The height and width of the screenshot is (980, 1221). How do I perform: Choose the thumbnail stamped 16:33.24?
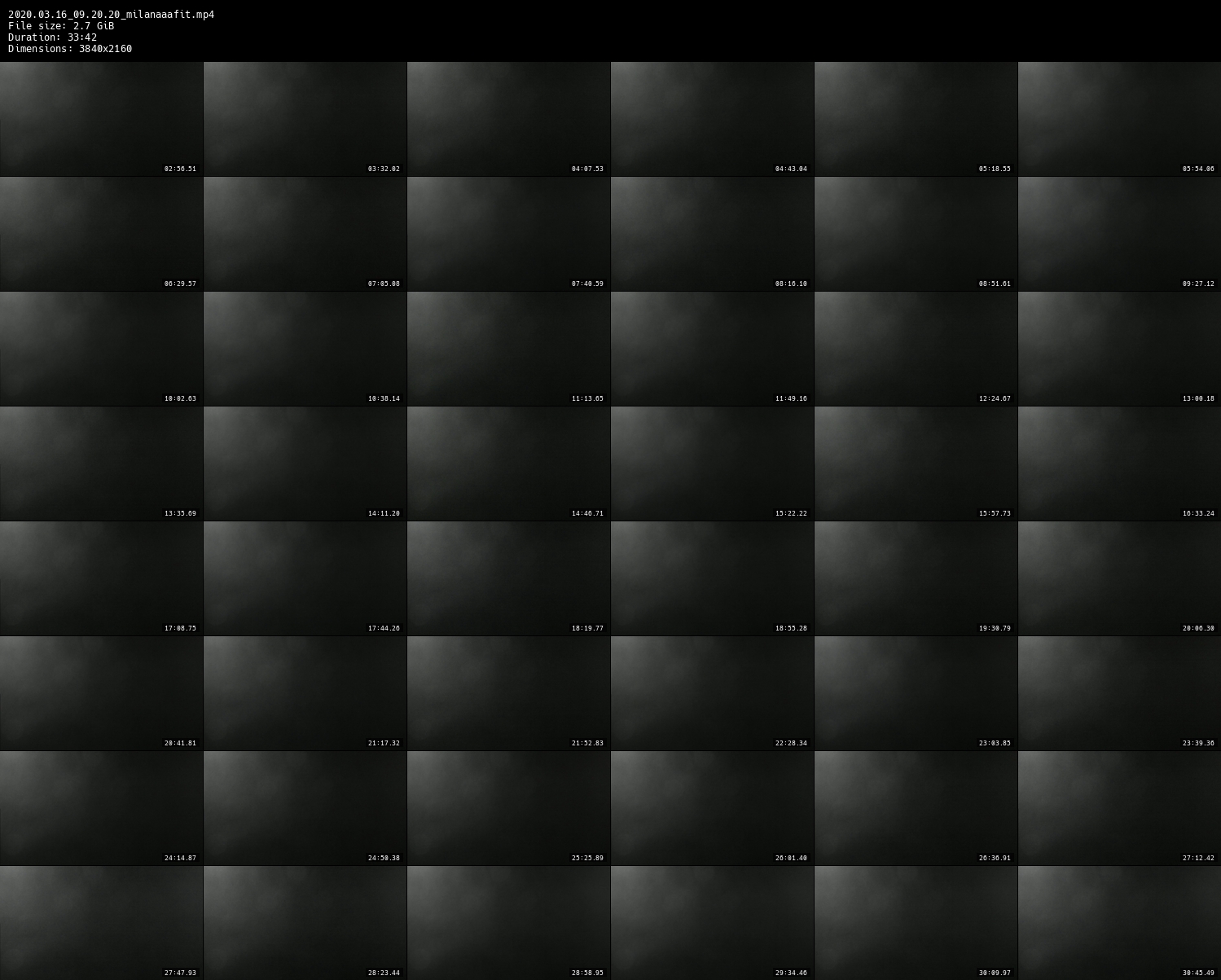point(1119,464)
